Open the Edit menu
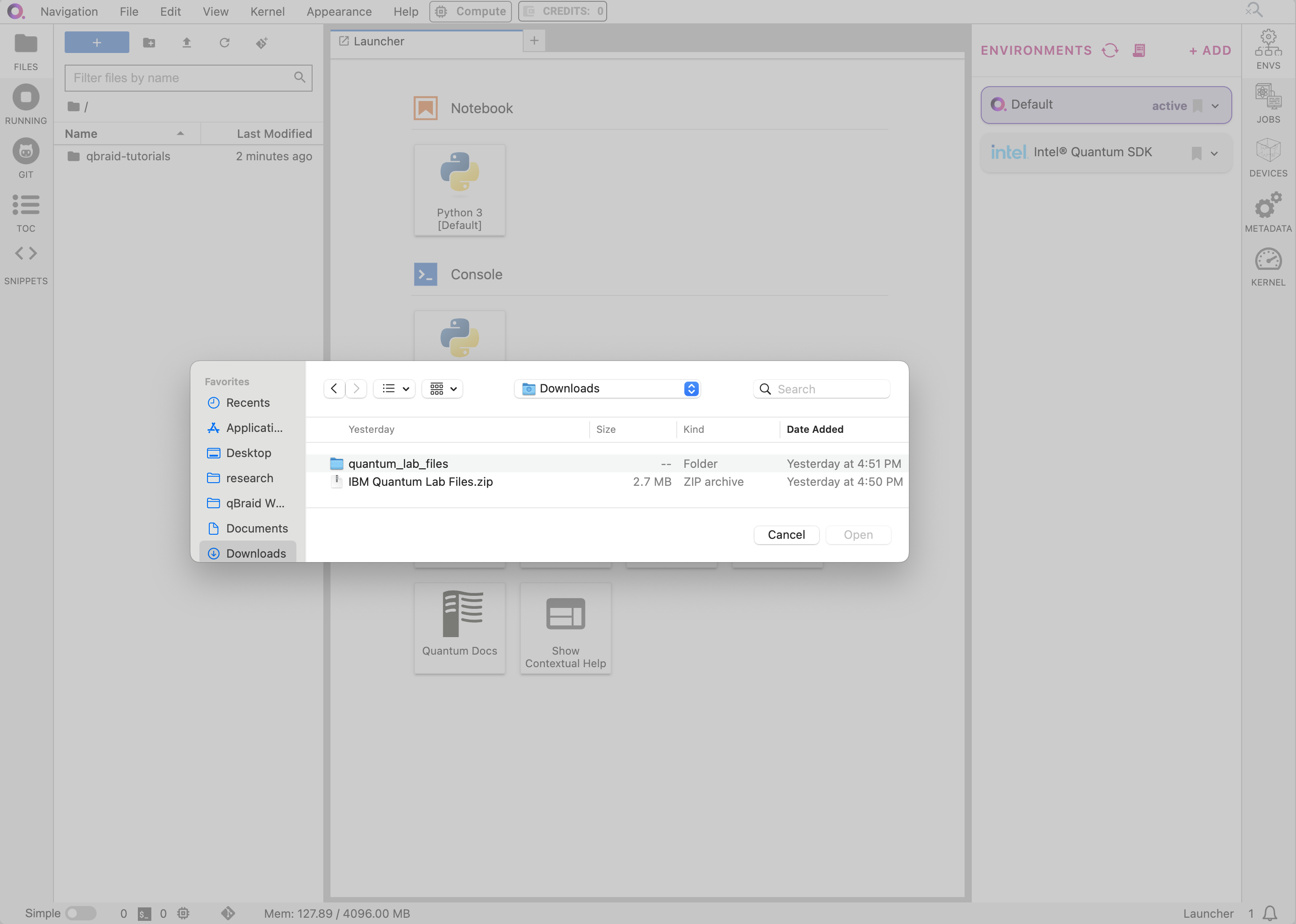The width and height of the screenshot is (1296, 924). (170, 11)
